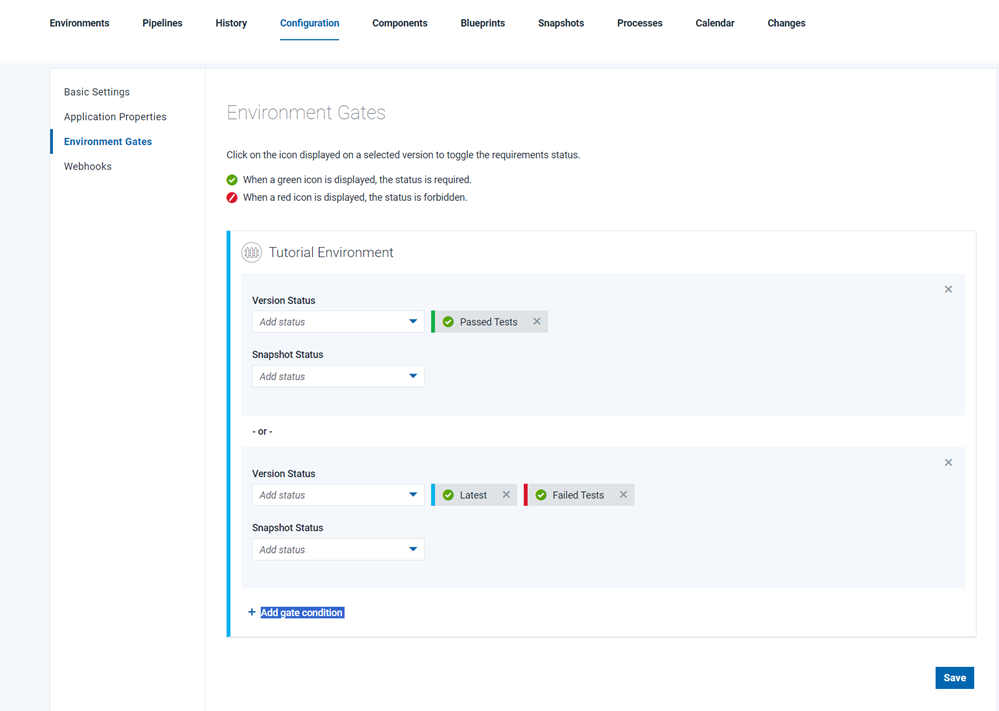
Task: Remove the Latest status tag
Action: (x=506, y=494)
